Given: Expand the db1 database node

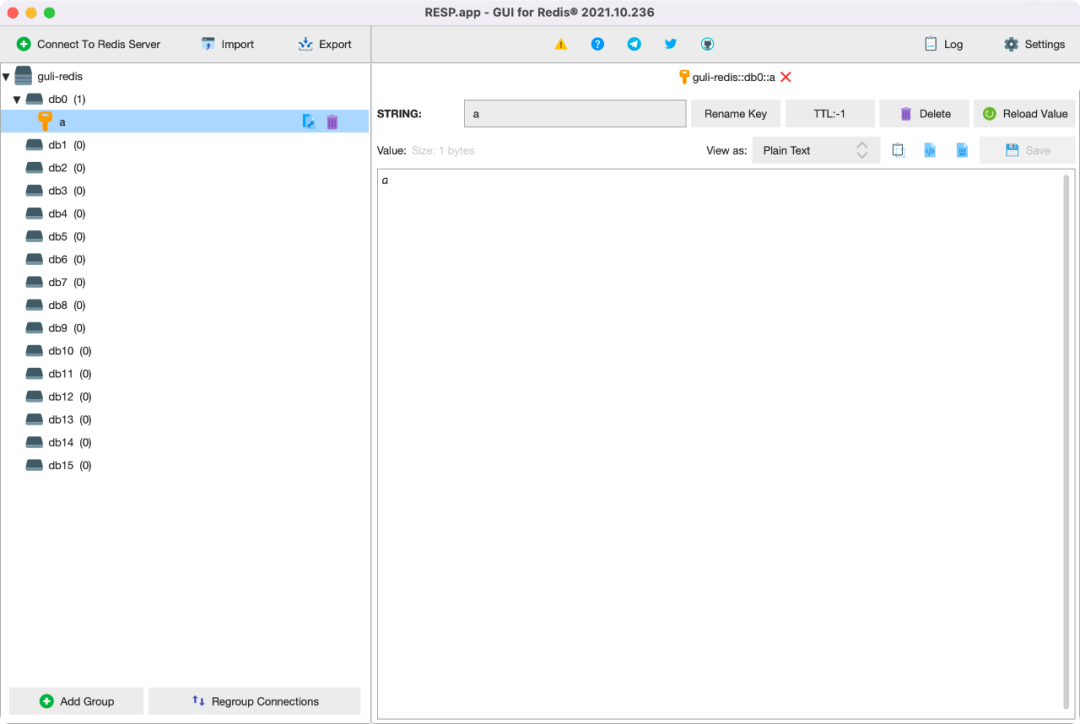Looking at the screenshot, I should pos(55,144).
